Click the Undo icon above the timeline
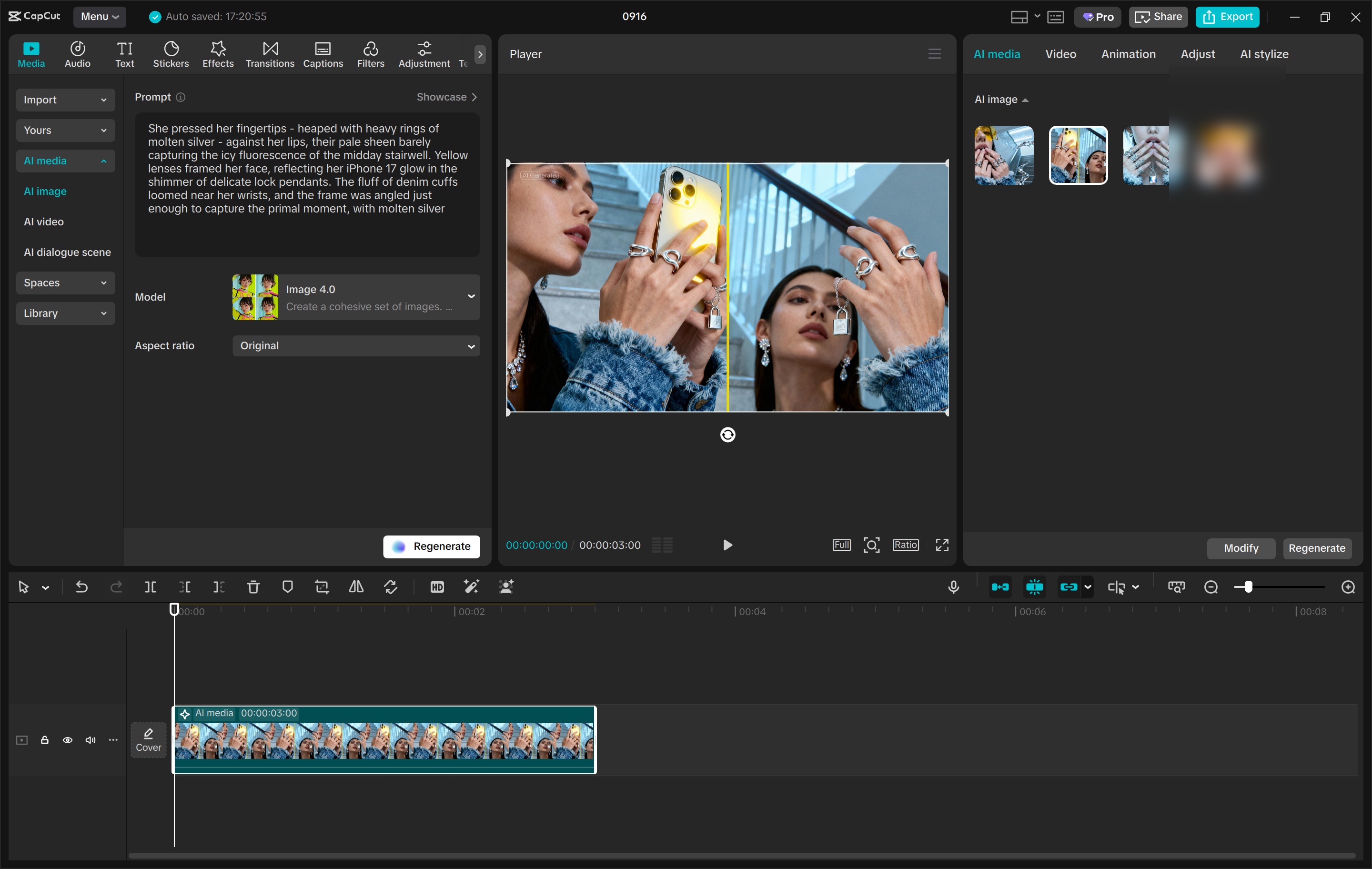Viewport: 1372px width, 869px height. (81, 587)
